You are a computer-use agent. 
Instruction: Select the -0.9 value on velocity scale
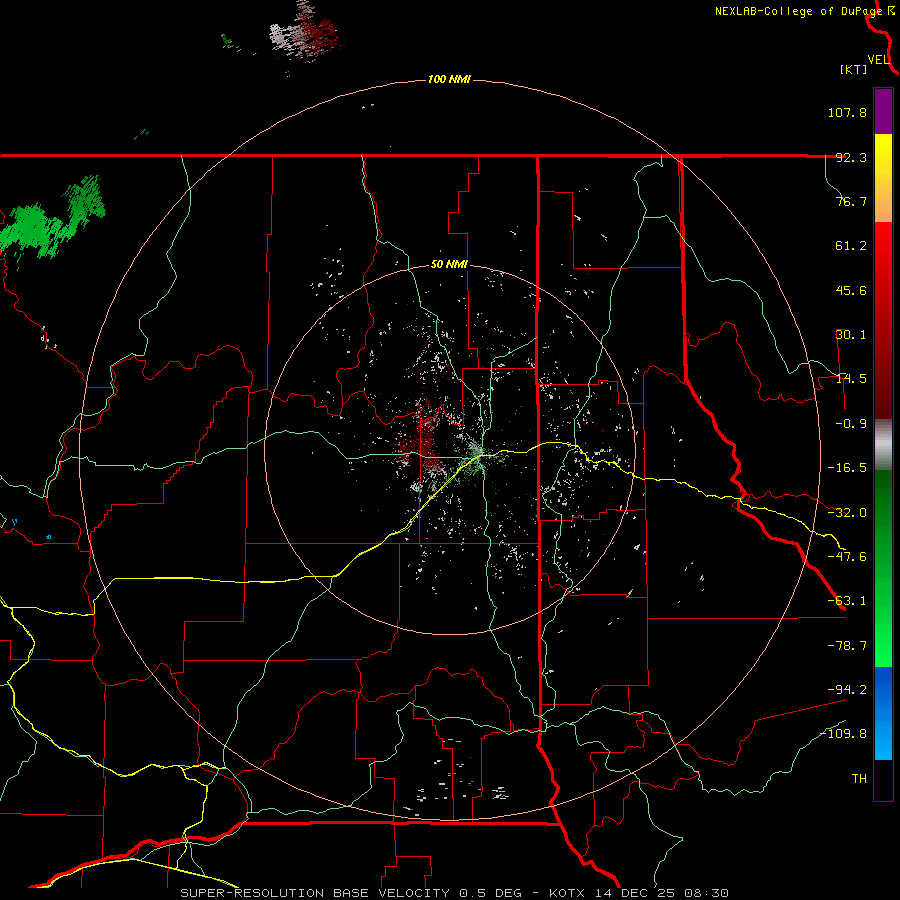coord(851,424)
